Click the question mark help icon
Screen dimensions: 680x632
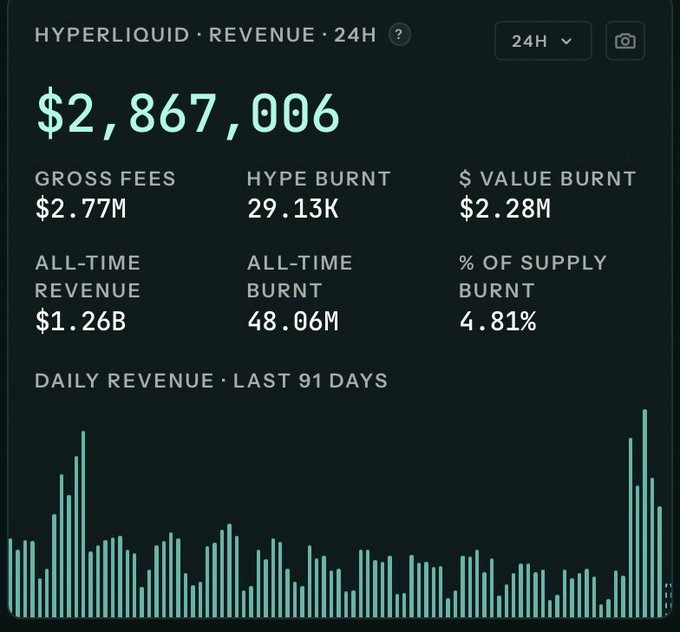click(399, 35)
